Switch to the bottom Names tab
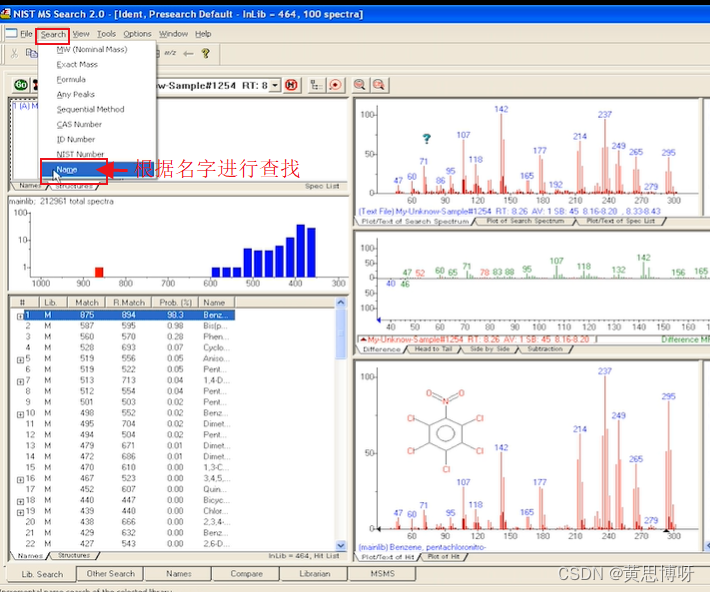 click(178, 573)
